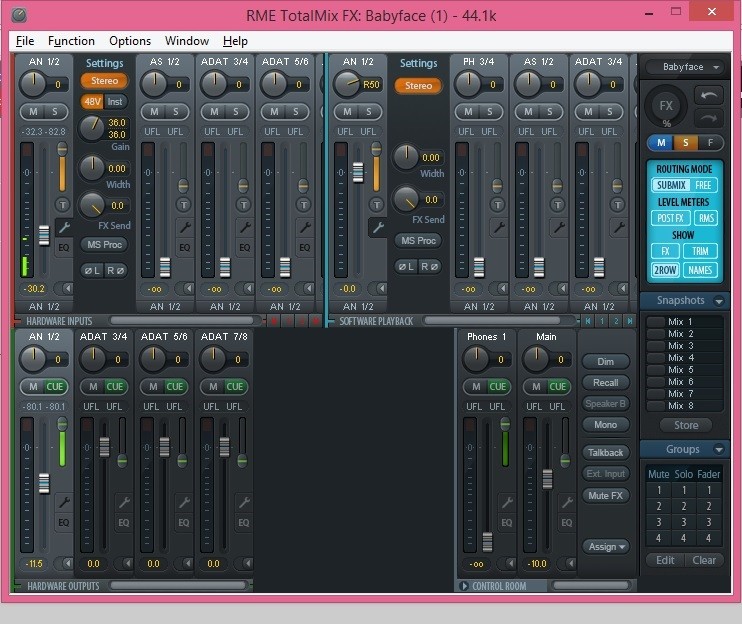
Task: Click the Mono button
Action: pyautogui.click(x=606, y=425)
